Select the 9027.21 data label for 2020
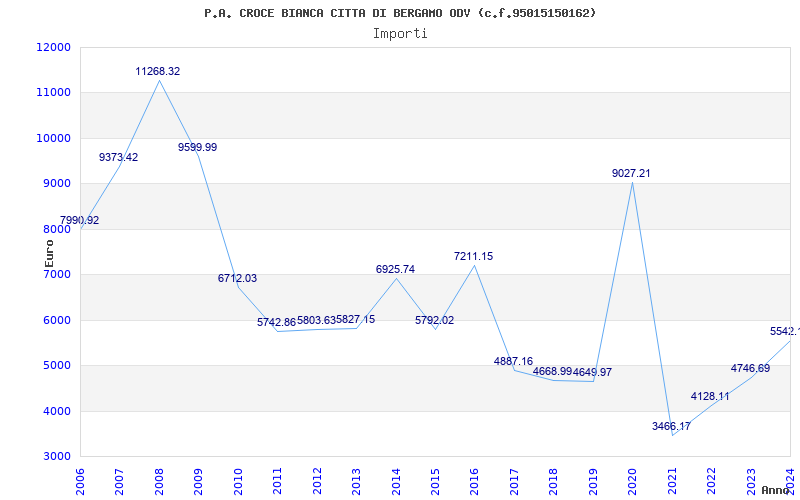Screen dimensions: 800x500 (631, 173)
